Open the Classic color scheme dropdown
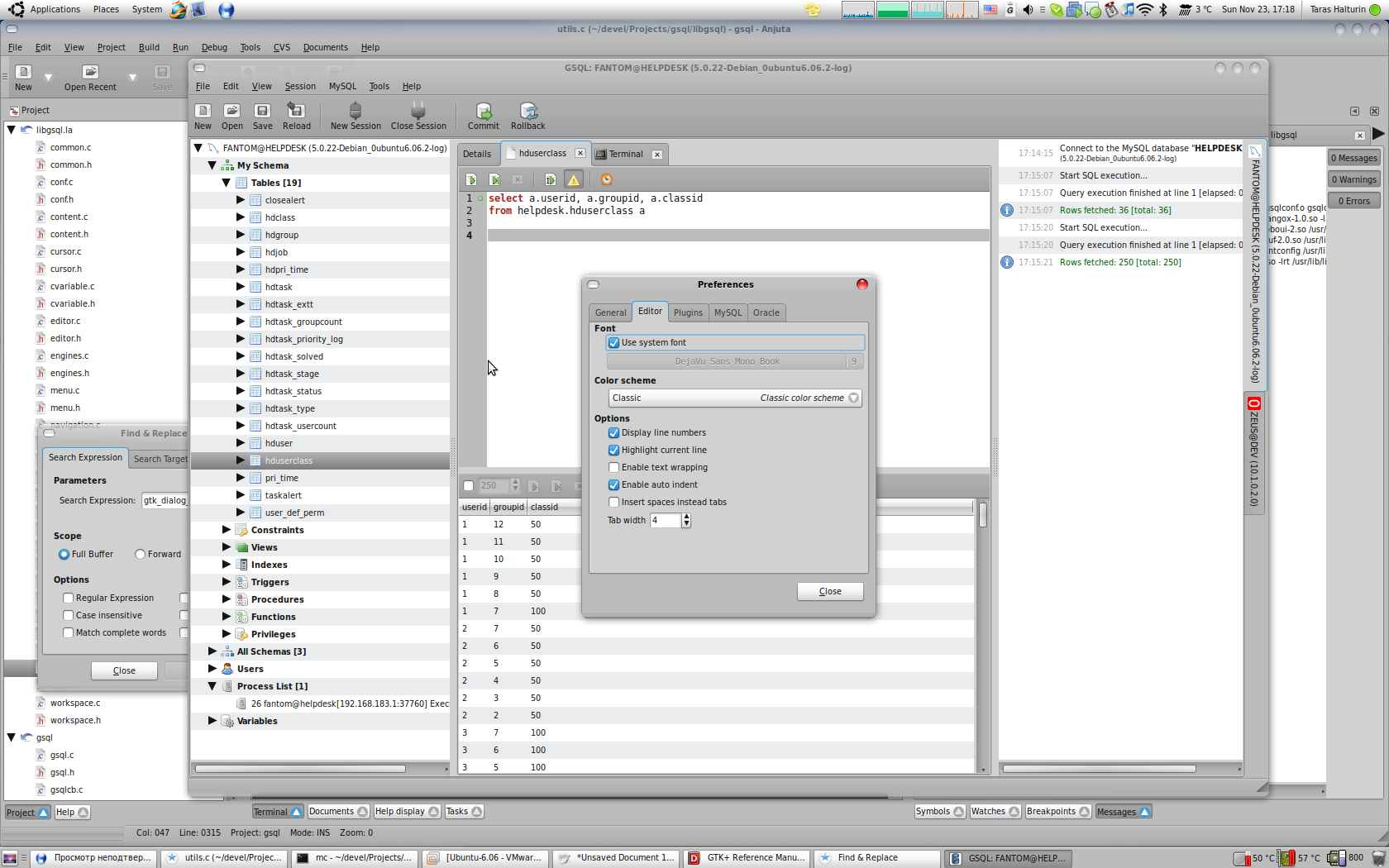 735,398
